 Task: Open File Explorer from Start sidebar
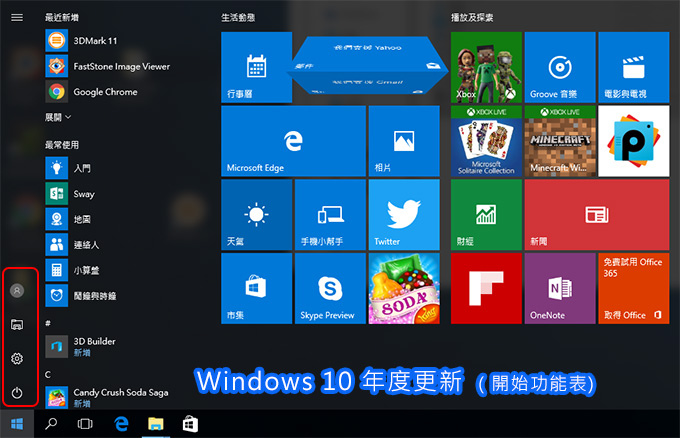pos(17,324)
